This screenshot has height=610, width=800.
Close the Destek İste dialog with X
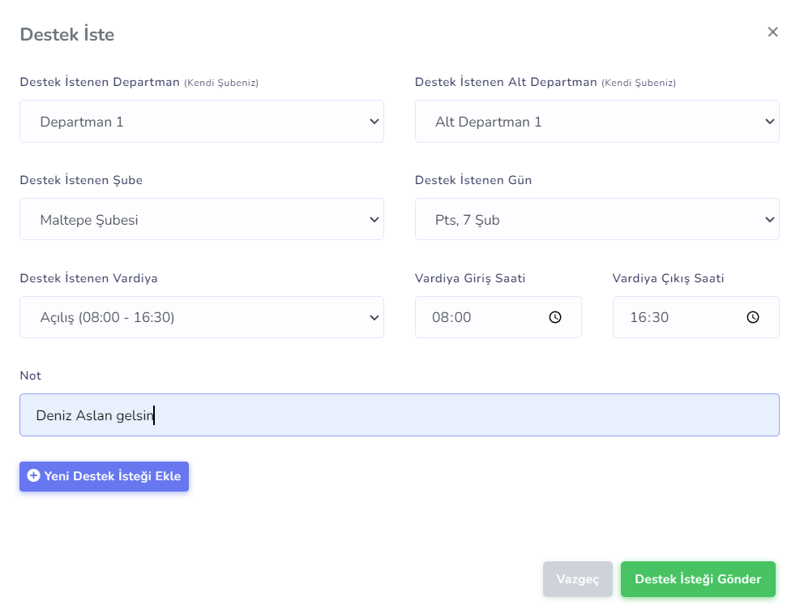[x=772, y=32]
